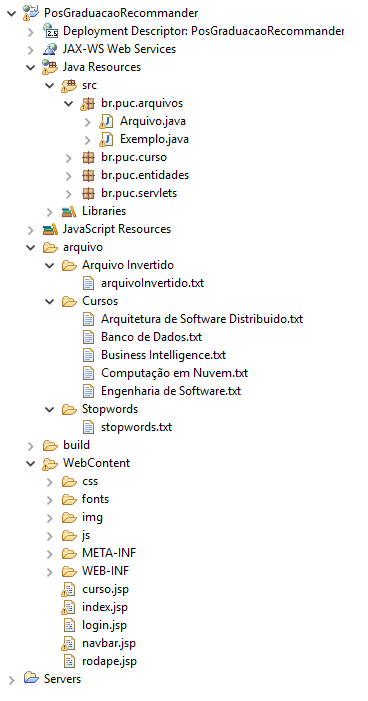Screen dimensions: 368x701
Task: Click the JAX-WS Web Services icon
Action: (50, 49)
